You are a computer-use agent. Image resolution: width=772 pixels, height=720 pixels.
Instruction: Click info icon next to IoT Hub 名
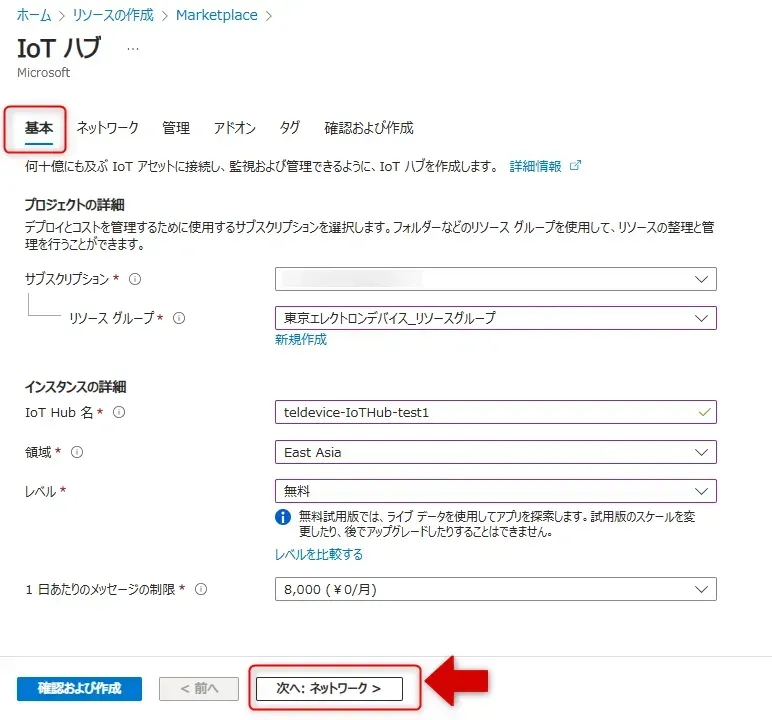[x=119, y=412]
